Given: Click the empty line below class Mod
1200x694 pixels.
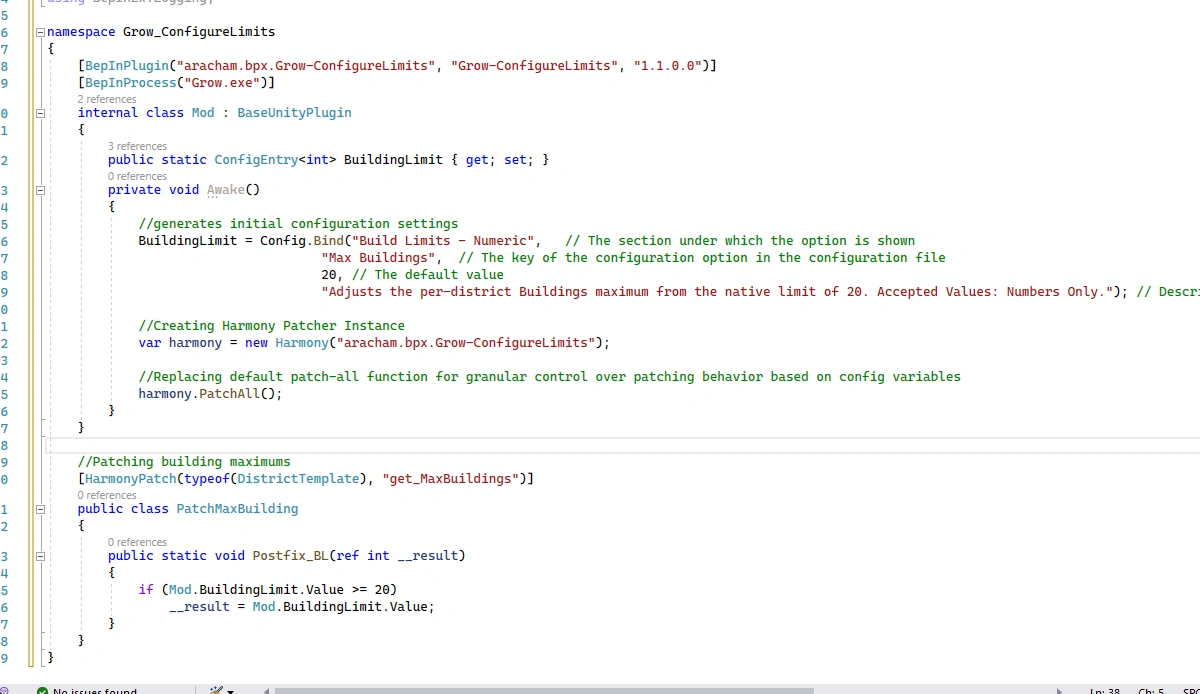Looking at the screenshot, I should coord(620,445).
